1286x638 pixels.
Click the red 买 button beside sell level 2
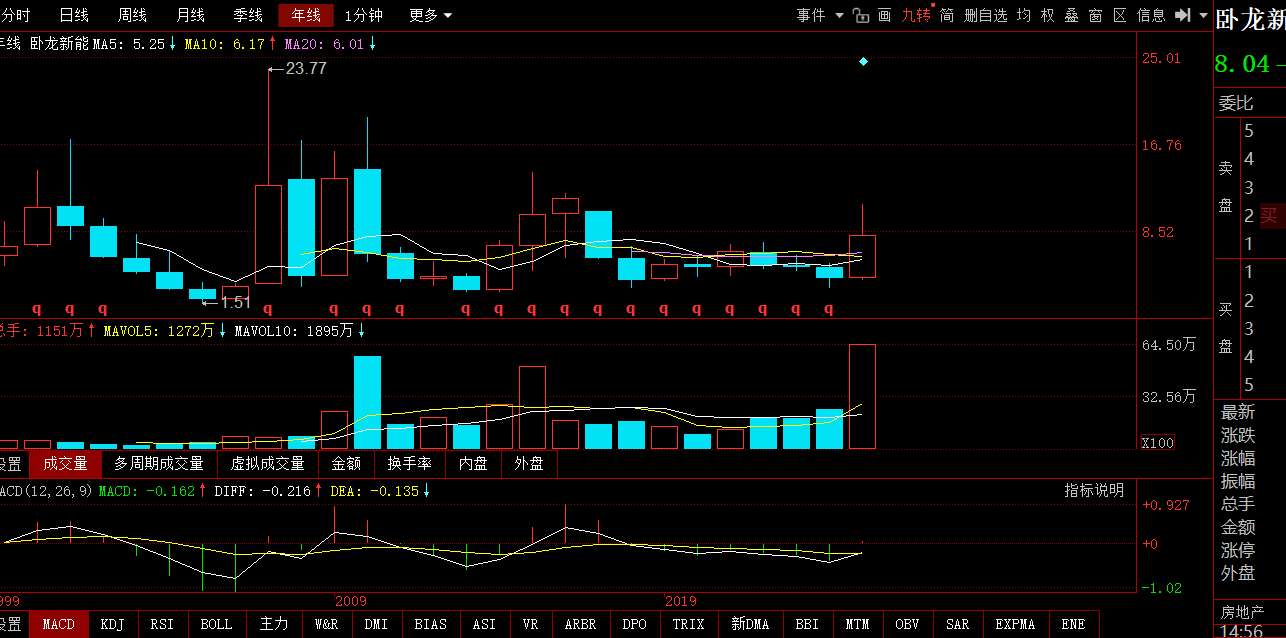coord(1268,215)
